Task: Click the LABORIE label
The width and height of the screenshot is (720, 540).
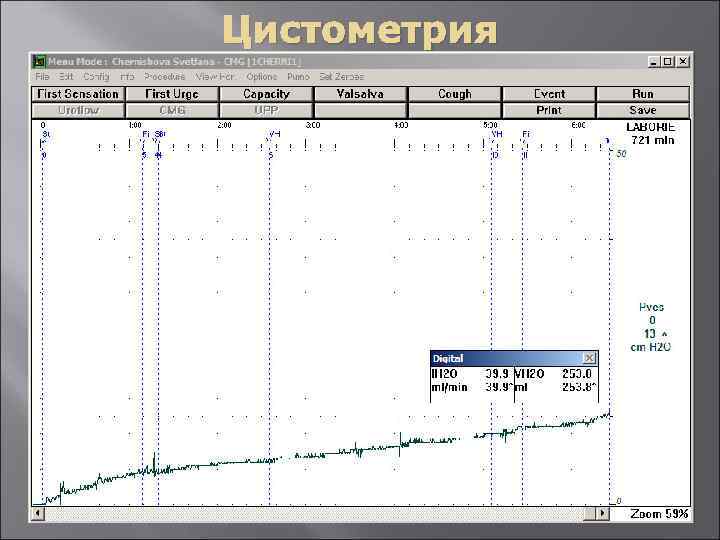Action: (x=651, y=127)
